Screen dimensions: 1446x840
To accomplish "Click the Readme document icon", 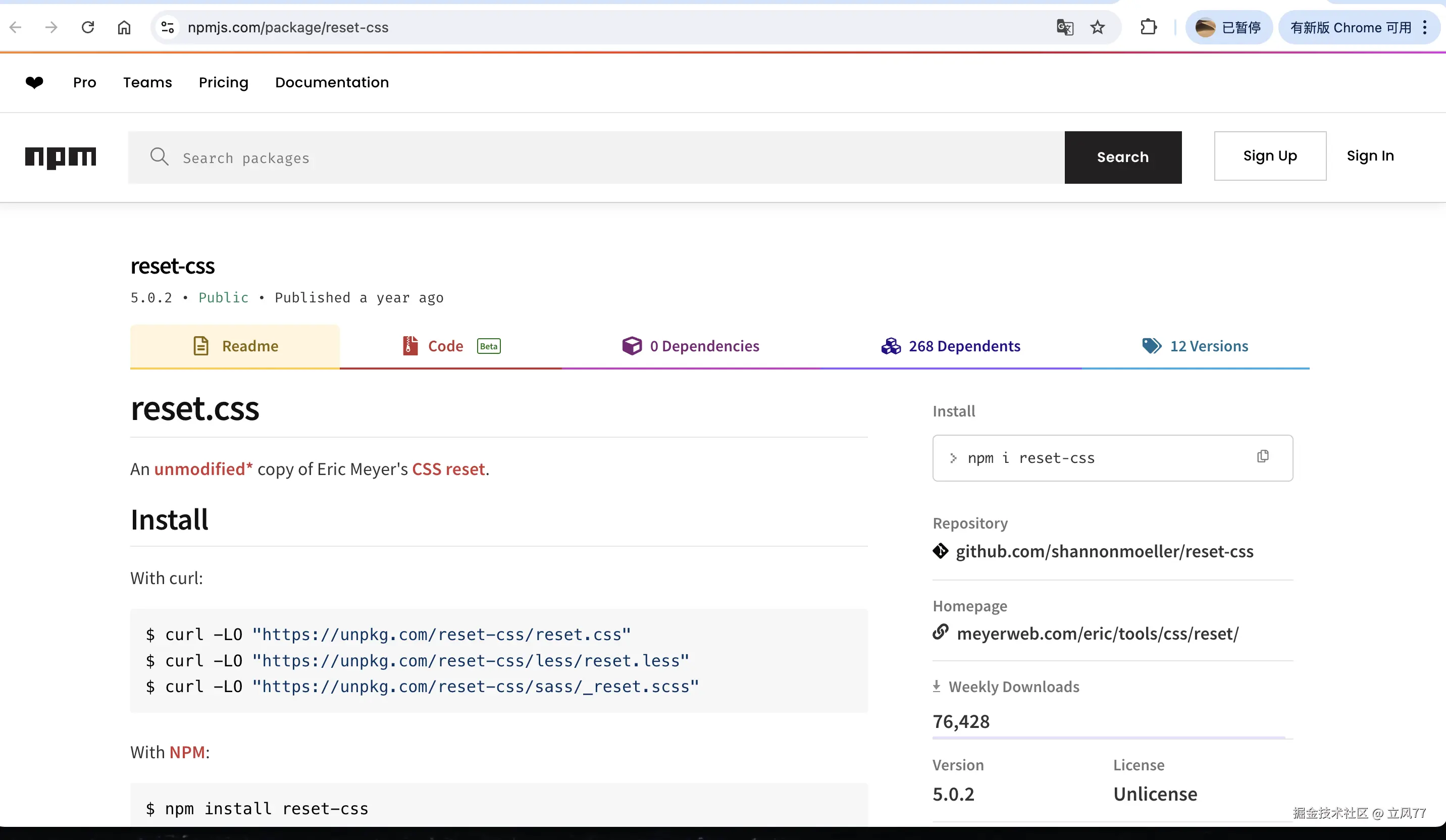I will click(201, 346).
